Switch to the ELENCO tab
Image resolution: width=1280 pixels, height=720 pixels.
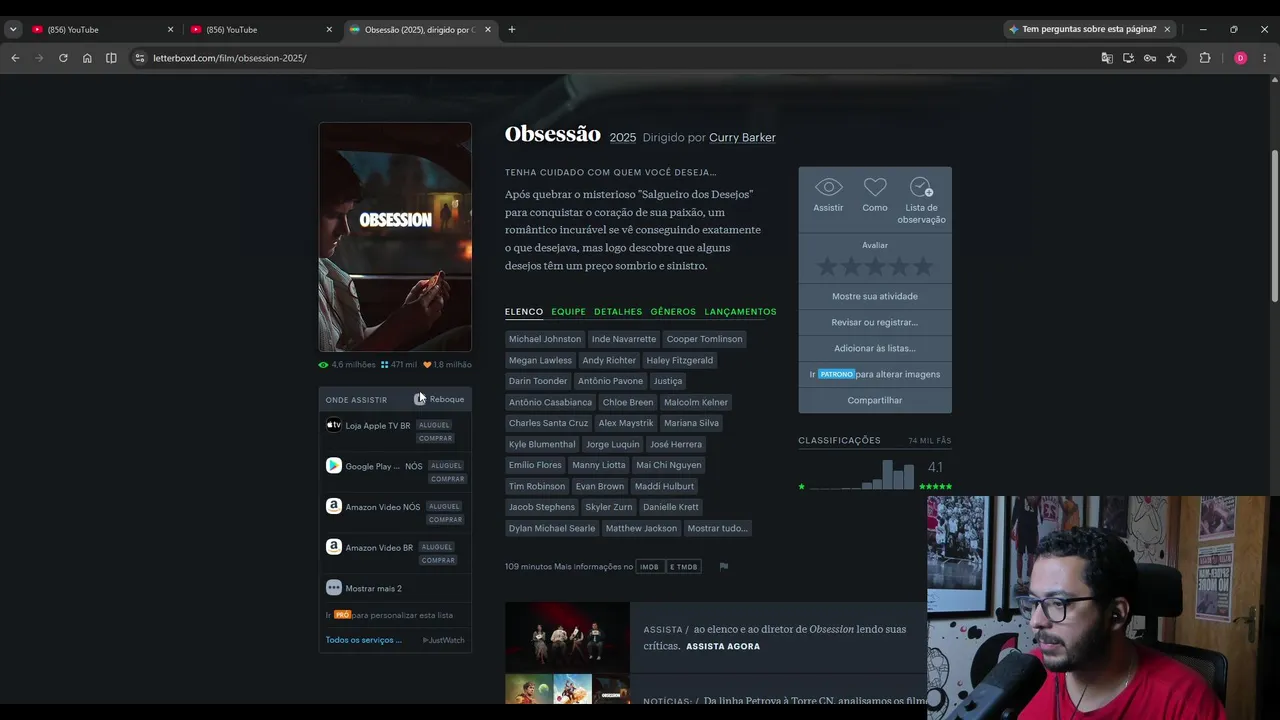pyautogui.click(x=524, y=312)
